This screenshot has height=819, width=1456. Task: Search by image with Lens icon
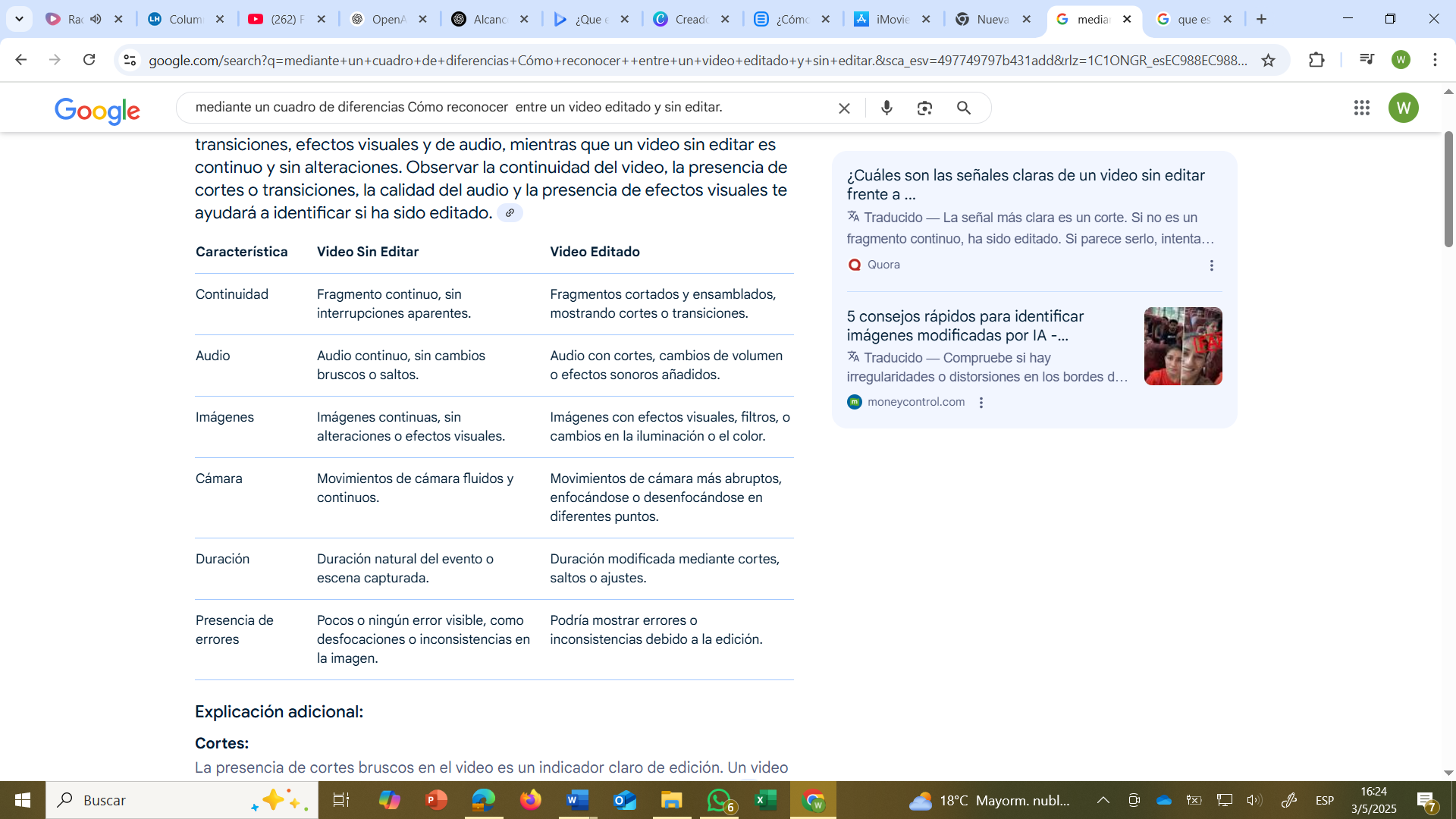click(924, 108)
